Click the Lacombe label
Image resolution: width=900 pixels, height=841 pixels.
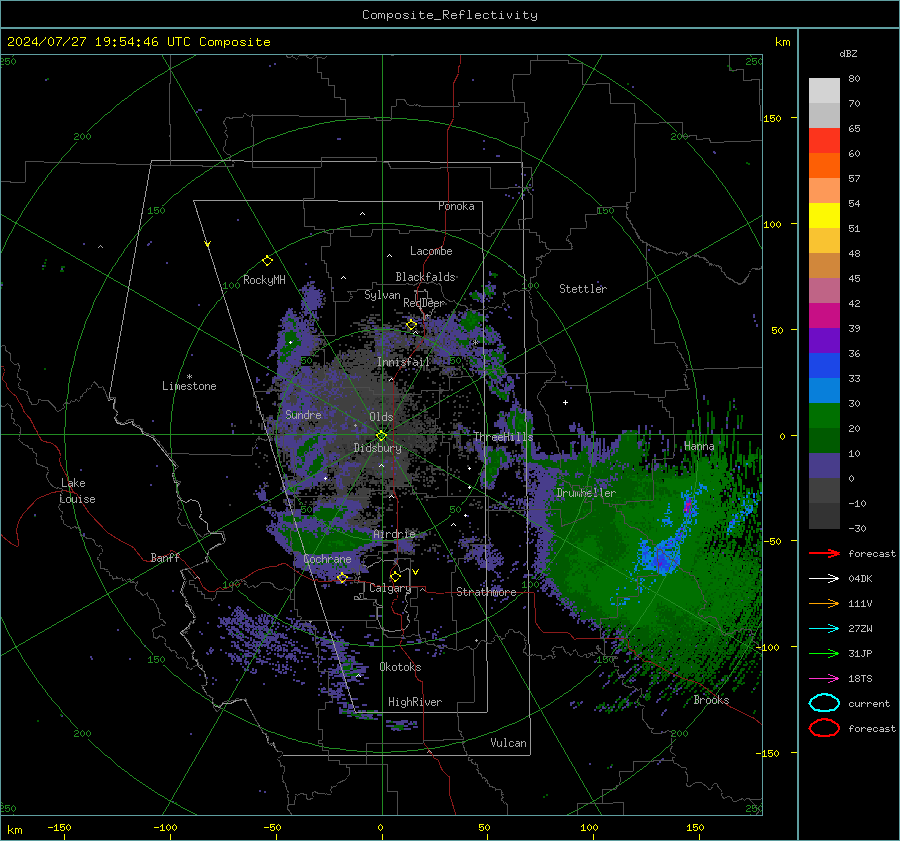point(431,251)
